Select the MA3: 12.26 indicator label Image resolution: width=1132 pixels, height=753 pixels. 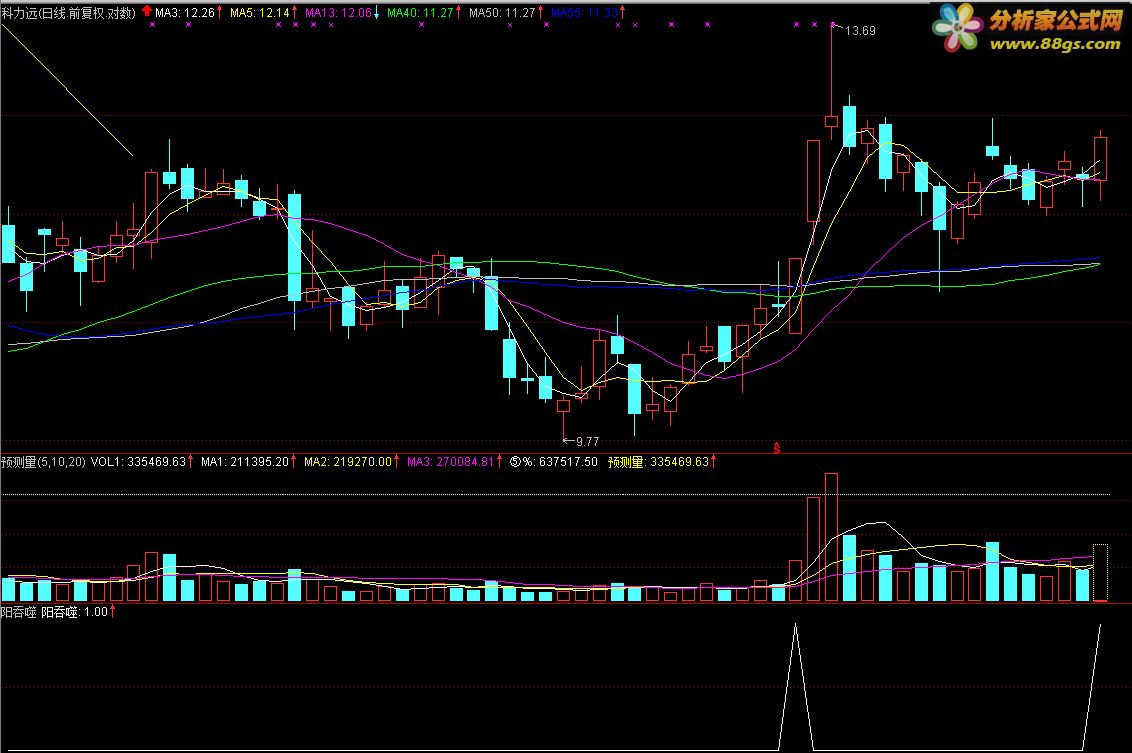click(185, 12)
